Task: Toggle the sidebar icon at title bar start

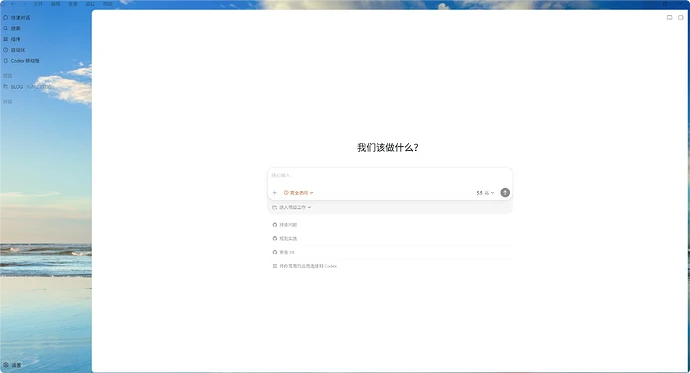Action: (x=3, y=4)
